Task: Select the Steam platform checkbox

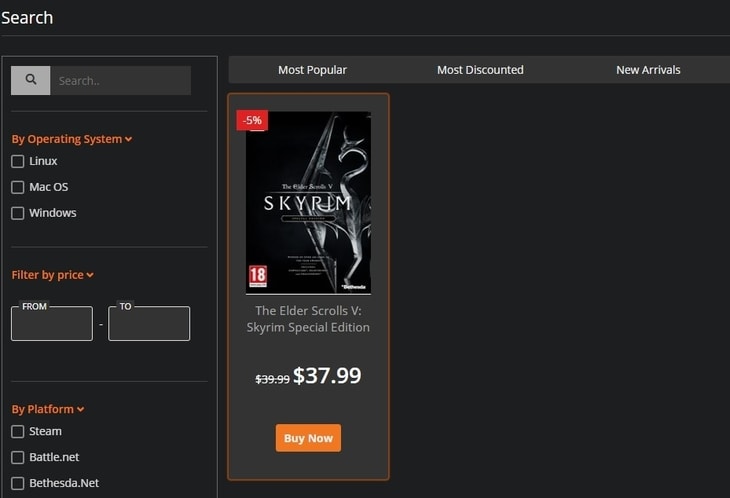Action: click(18, 432)
